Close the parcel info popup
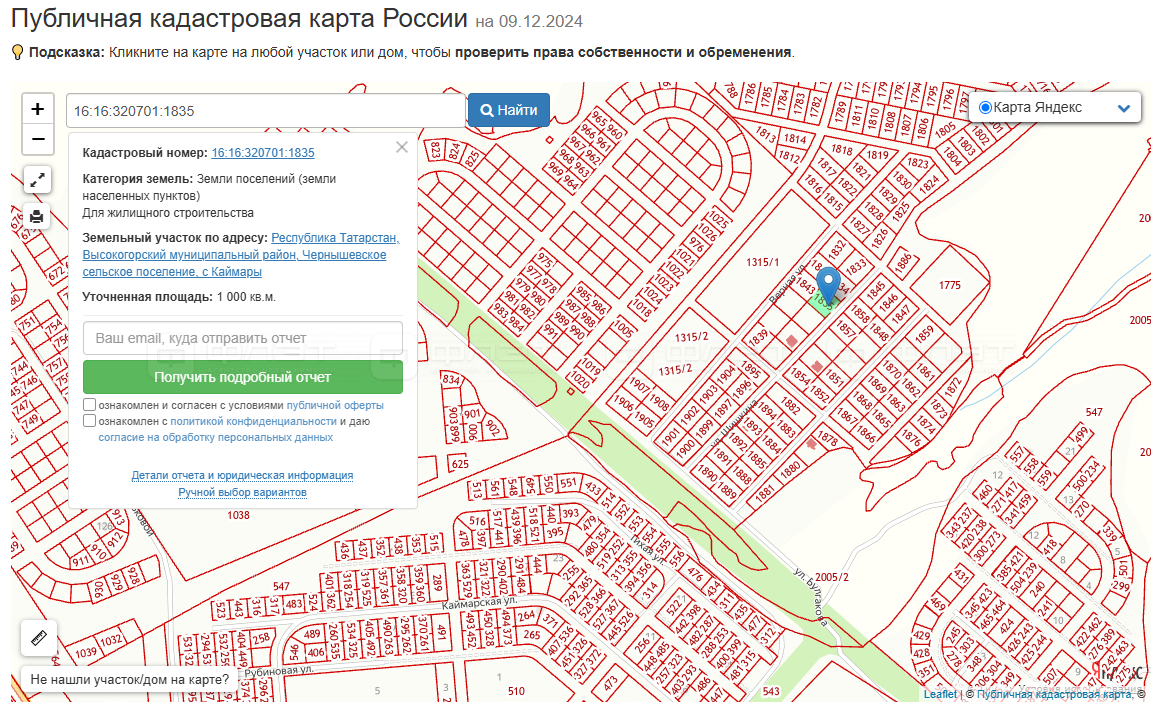The width and height of the screenshot is (1162, 715). [402, 147]
